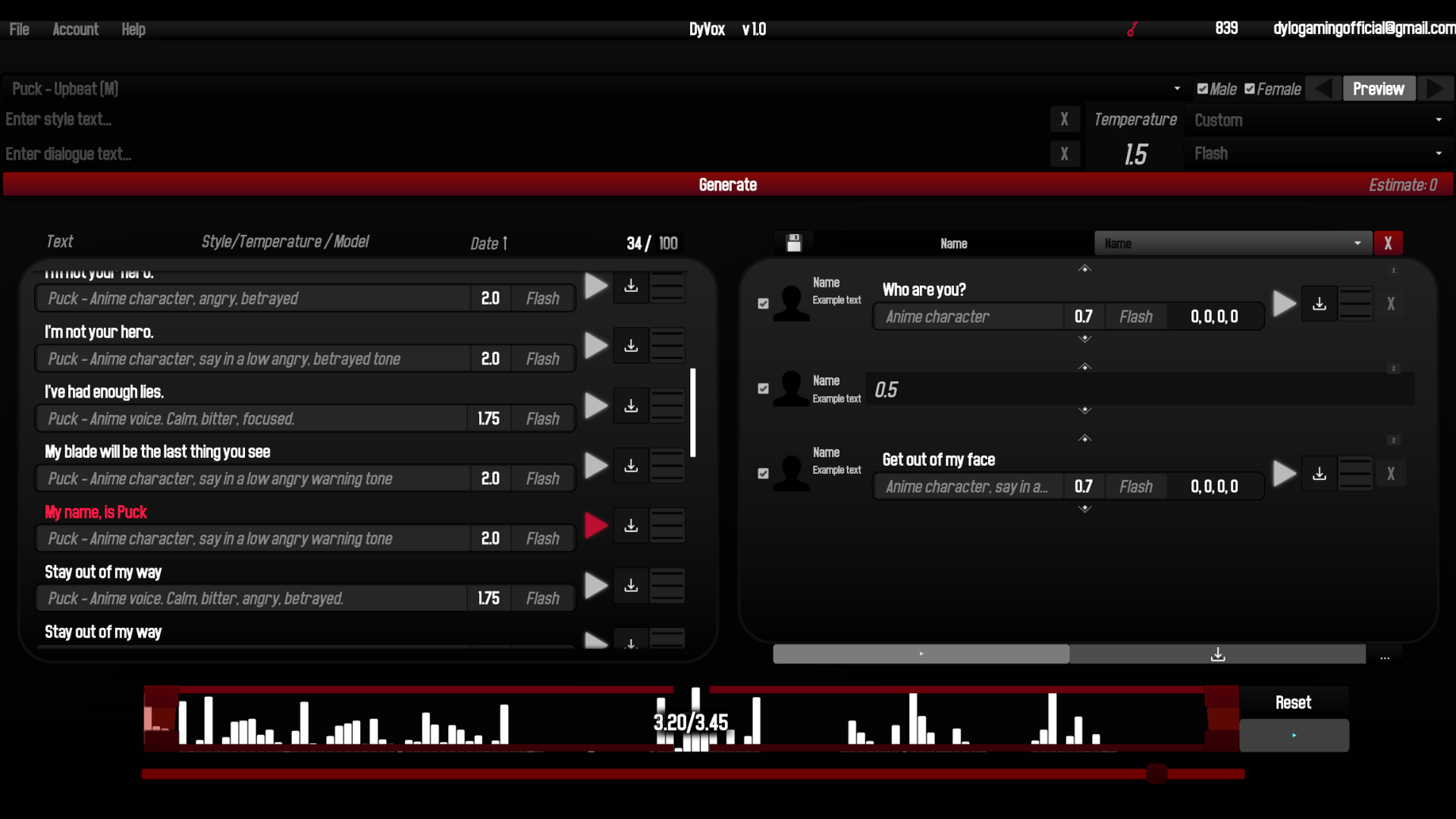Clear the style text with its X button
The image size is (1456, 819).
(x=1065, y=119)
